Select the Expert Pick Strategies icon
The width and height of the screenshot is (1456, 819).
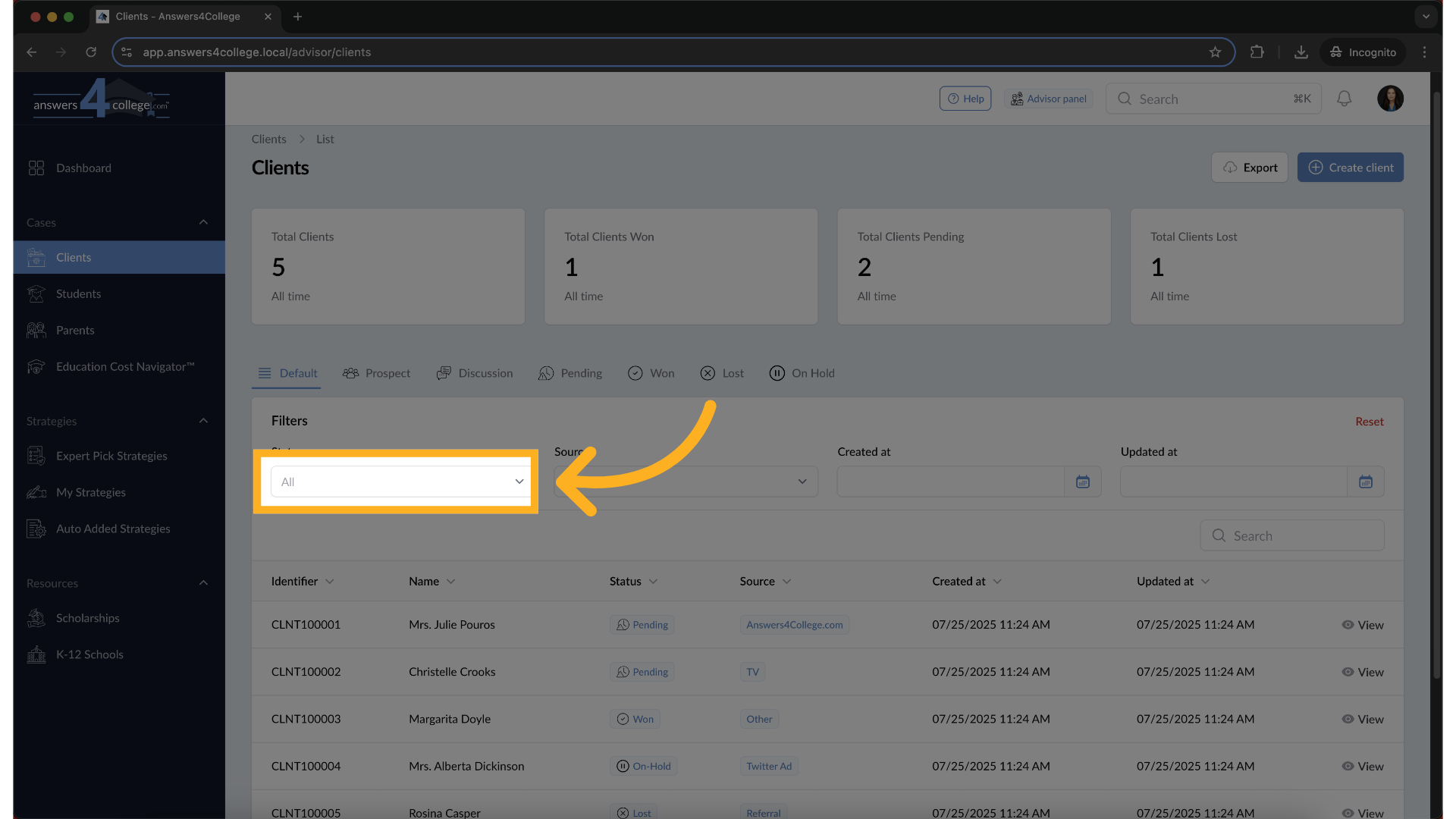click(36, 456)
